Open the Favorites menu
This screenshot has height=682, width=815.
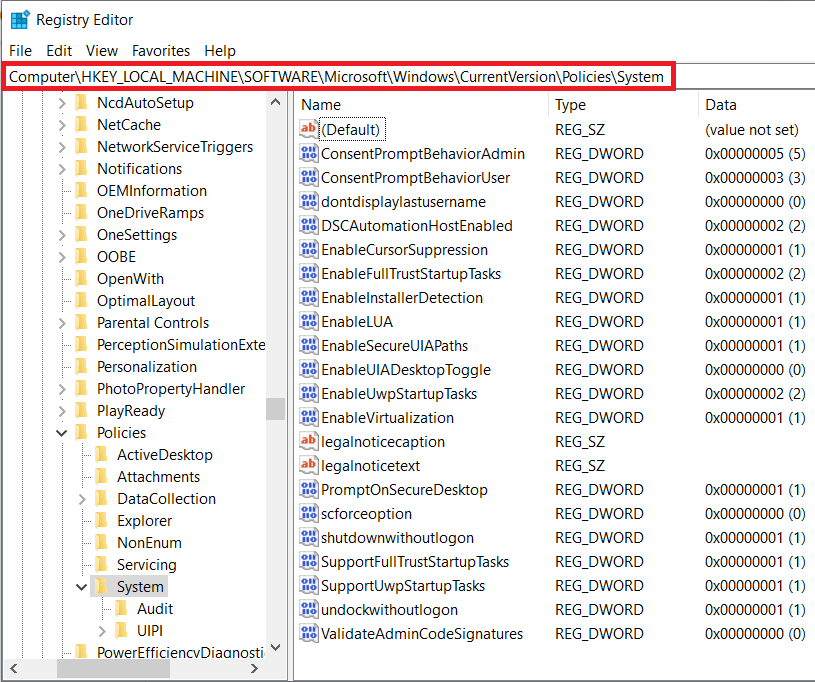(161, 50)
